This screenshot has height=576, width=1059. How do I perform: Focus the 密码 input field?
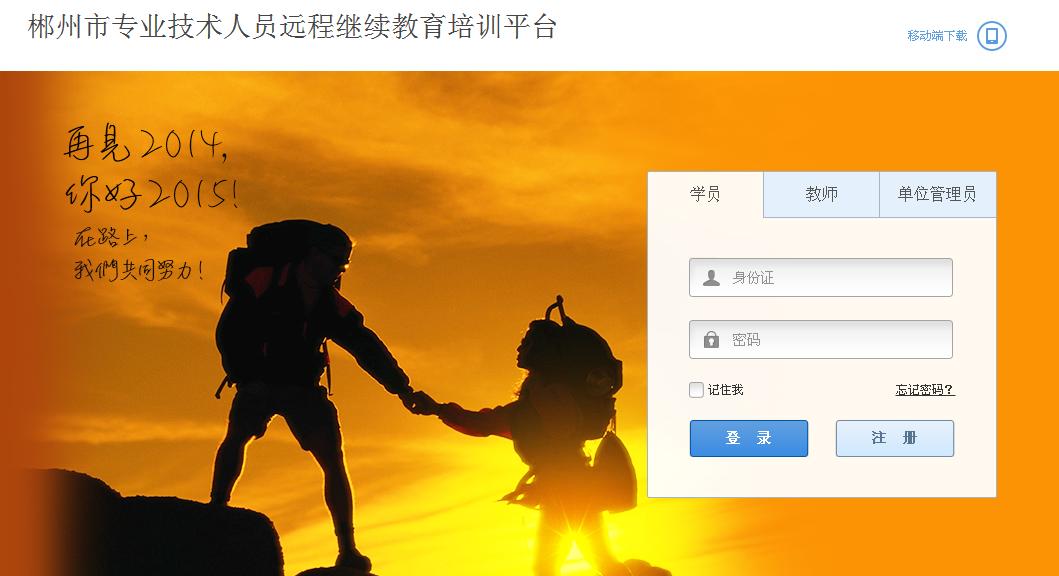821,340
